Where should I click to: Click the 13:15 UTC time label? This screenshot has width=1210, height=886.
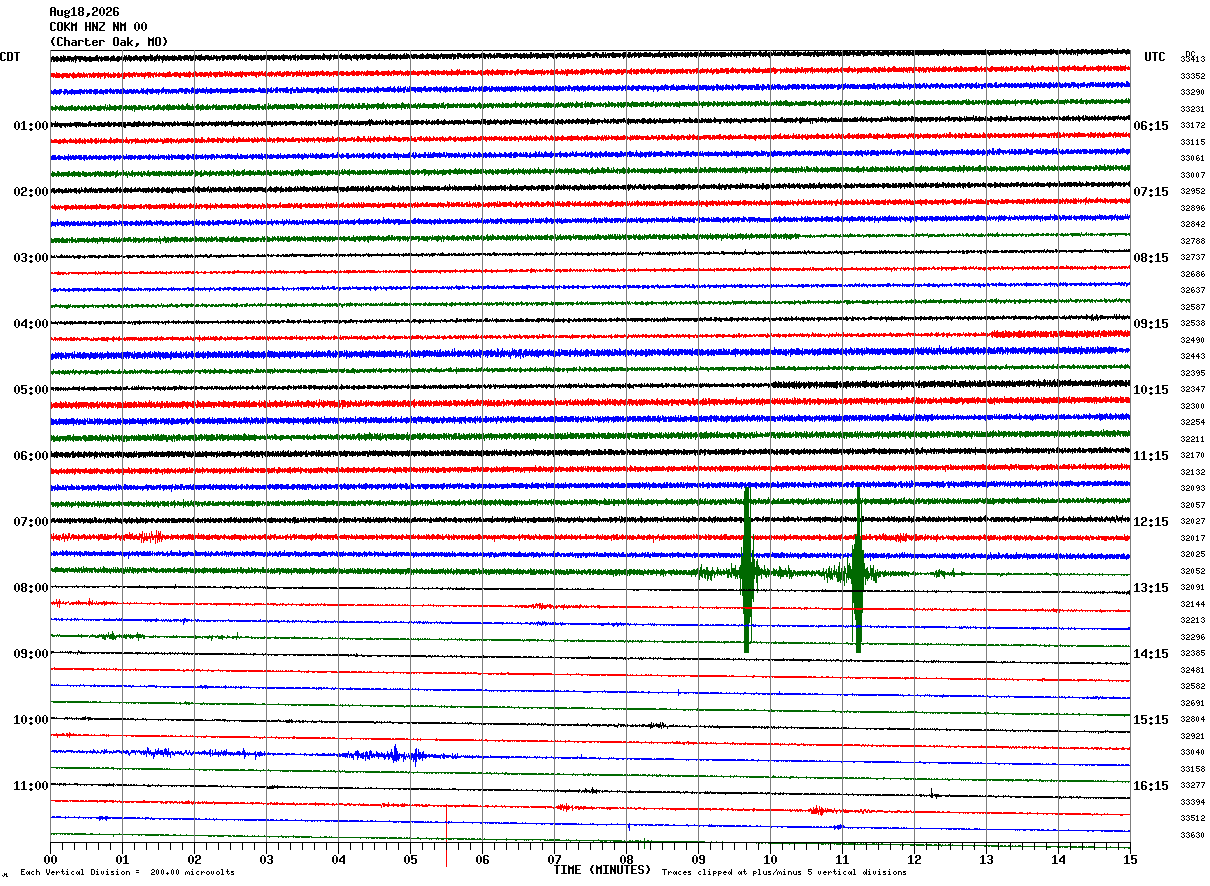pos(1151,588)
